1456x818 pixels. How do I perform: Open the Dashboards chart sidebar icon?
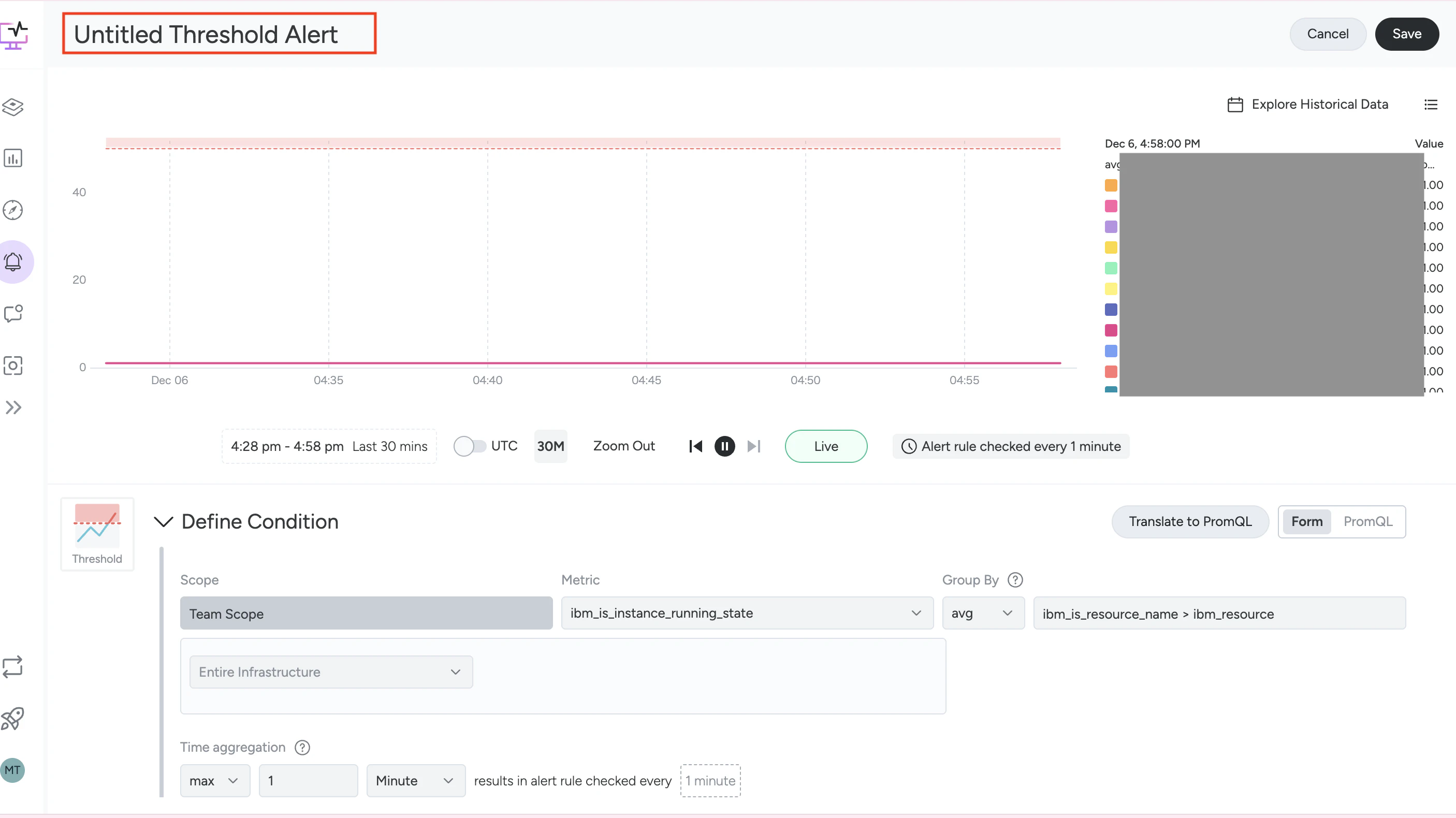click(x=13, y=158)
